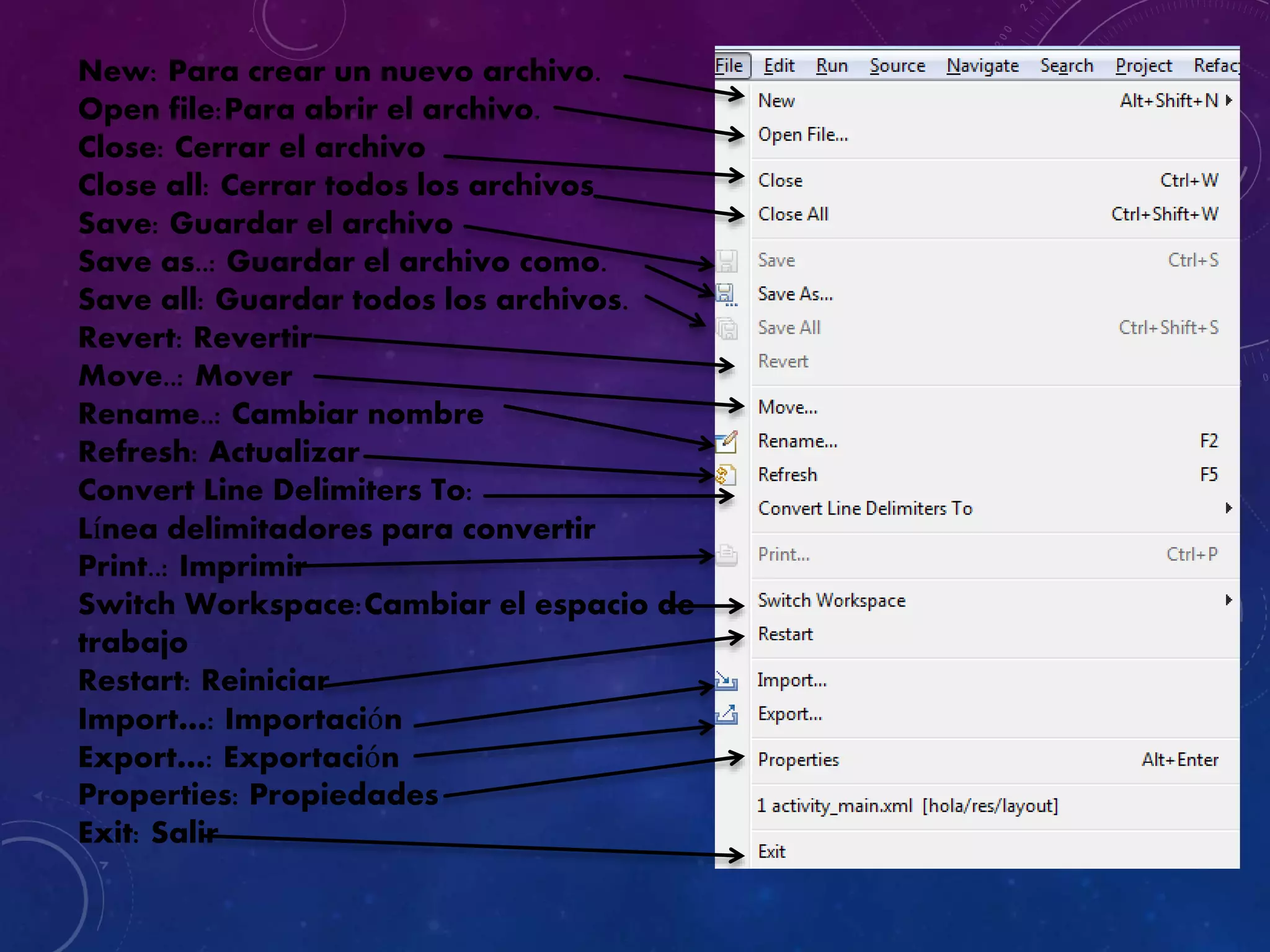Click the F2 shortcut text

coord(1209,441)
